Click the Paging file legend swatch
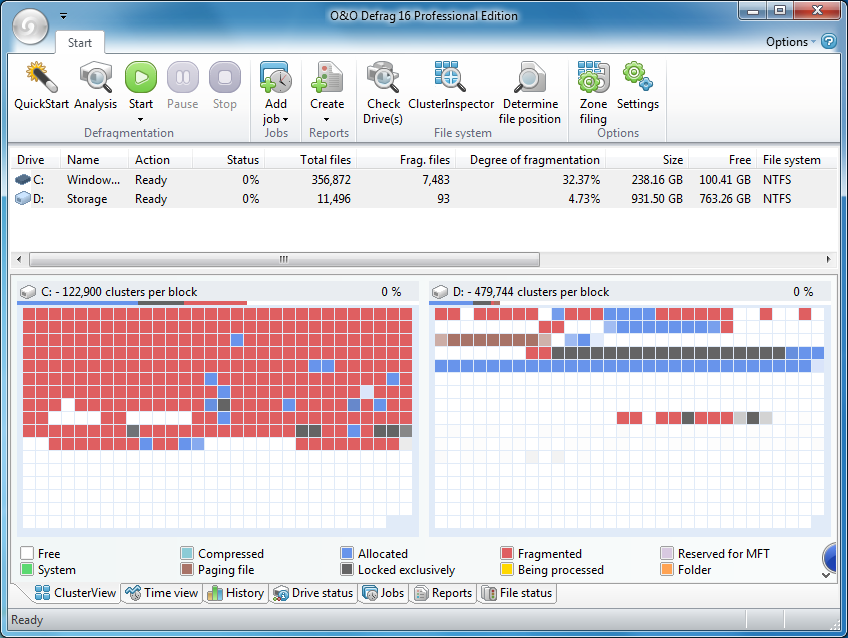This screenshot has width=848, height=638. (187, 569)
